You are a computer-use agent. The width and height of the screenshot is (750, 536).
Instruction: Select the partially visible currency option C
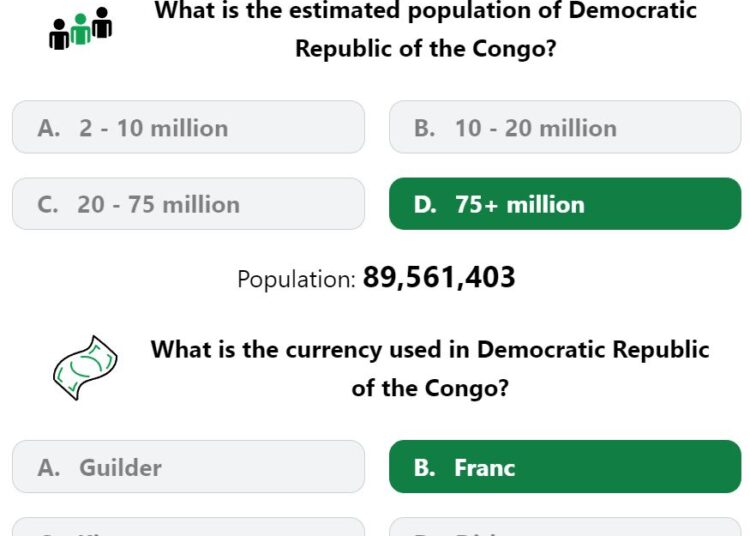pos(188,527)
